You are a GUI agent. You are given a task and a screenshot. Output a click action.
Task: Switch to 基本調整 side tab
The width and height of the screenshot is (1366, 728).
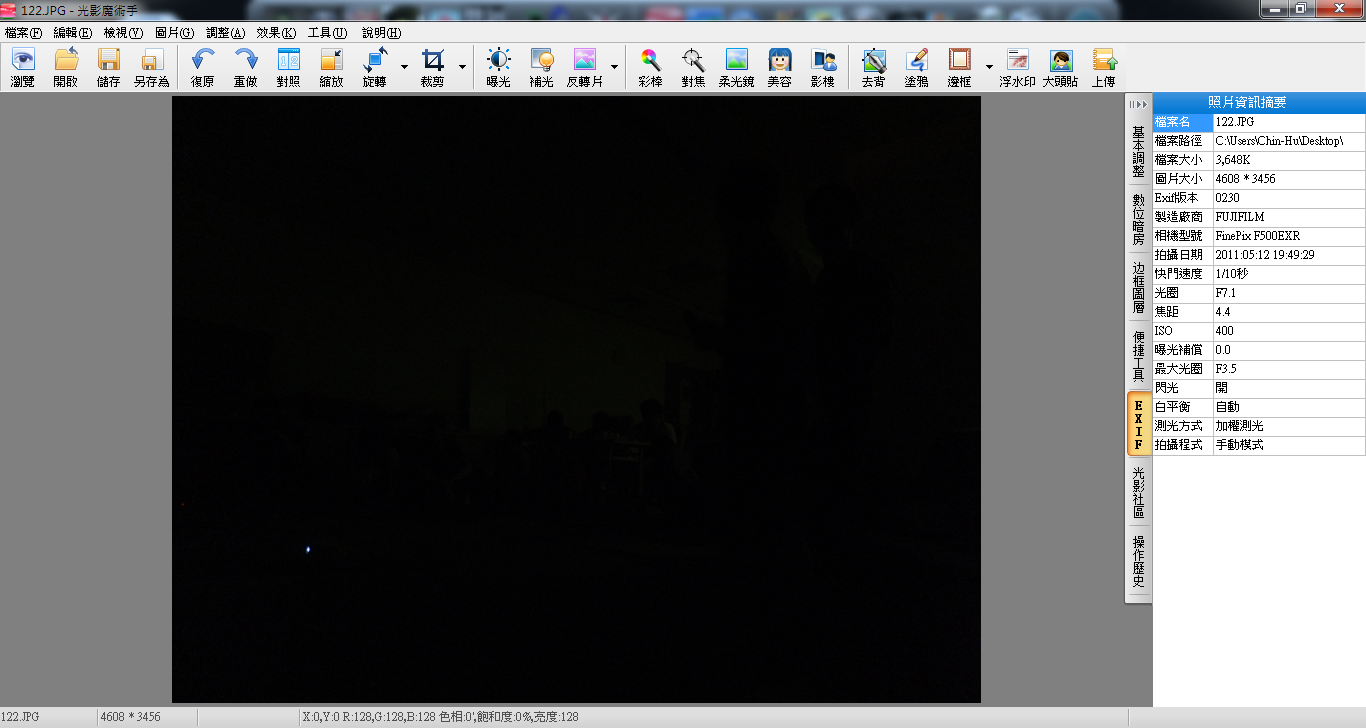(1138, 151)
